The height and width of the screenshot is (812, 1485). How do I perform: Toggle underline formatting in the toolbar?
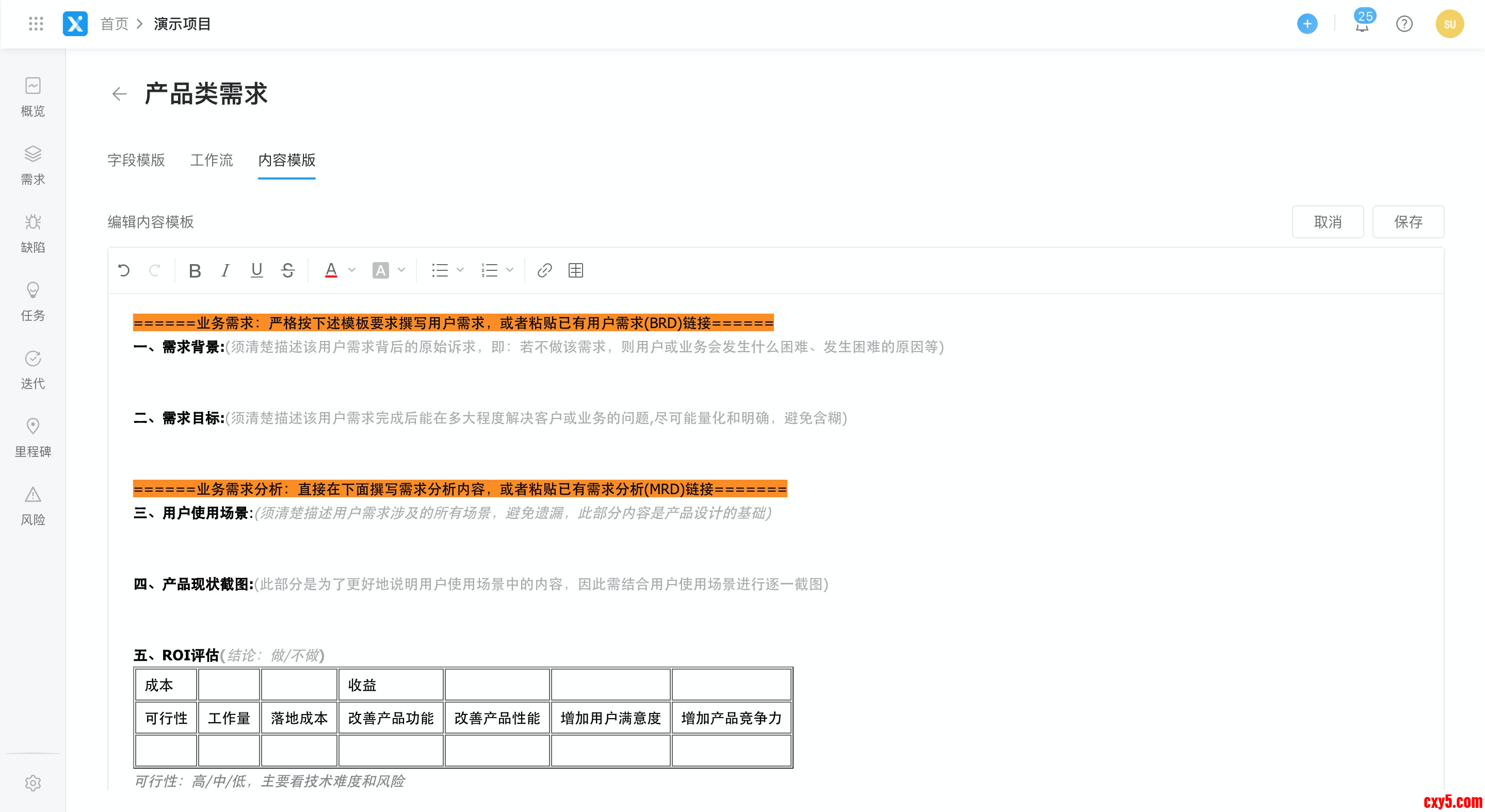pyautogui.click(x=256, y=270)
